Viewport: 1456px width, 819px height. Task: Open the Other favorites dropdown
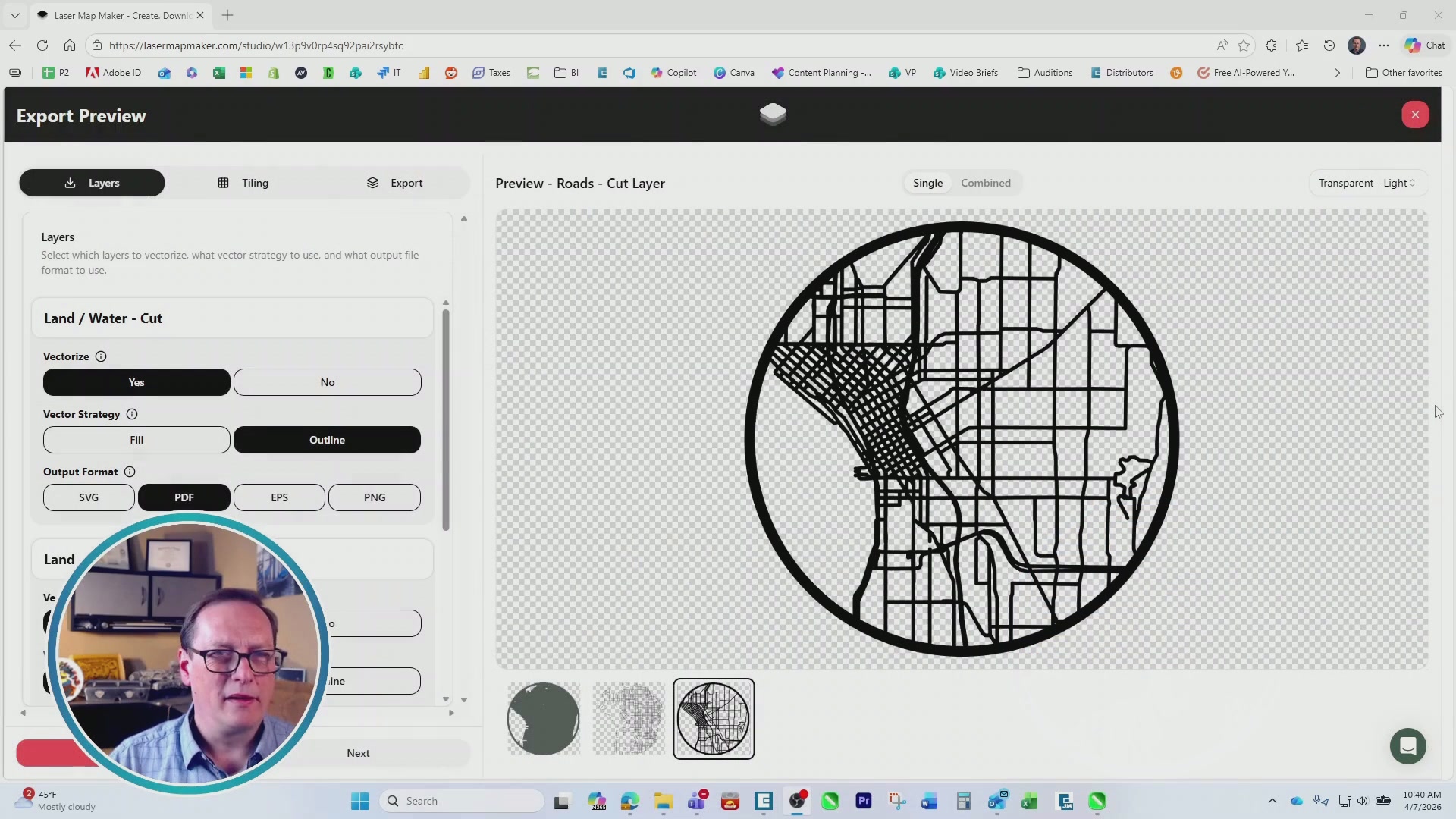tap(1404, 72)
